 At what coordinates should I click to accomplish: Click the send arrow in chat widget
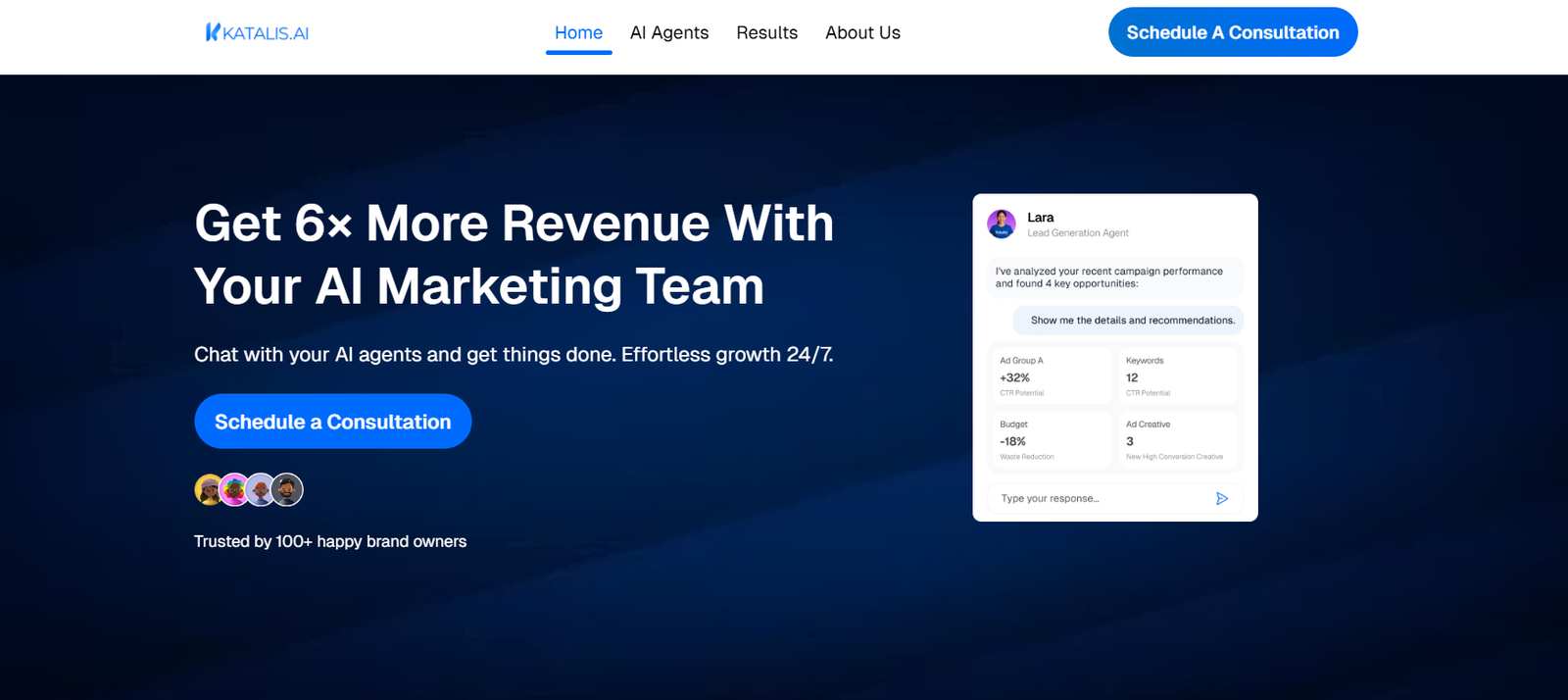(1221, 499)
